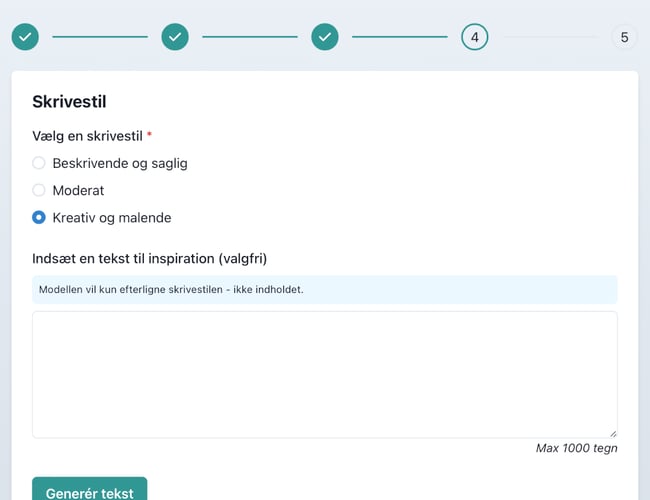This screenshot has height=500, width=650.
Task: Click the 'Max 1000 tegn' note
Action: click(x=576, y=448)
